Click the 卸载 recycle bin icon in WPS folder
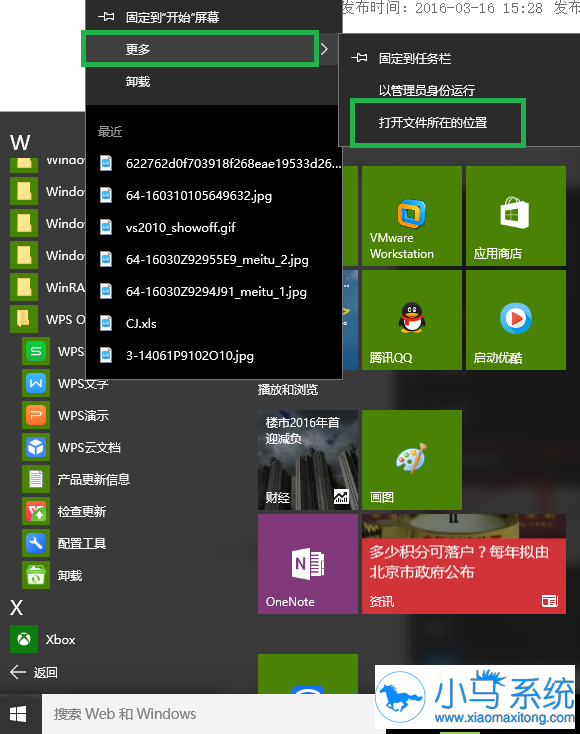Image resolution: width=580 pixels, height=734 pixels. point(36,575)
